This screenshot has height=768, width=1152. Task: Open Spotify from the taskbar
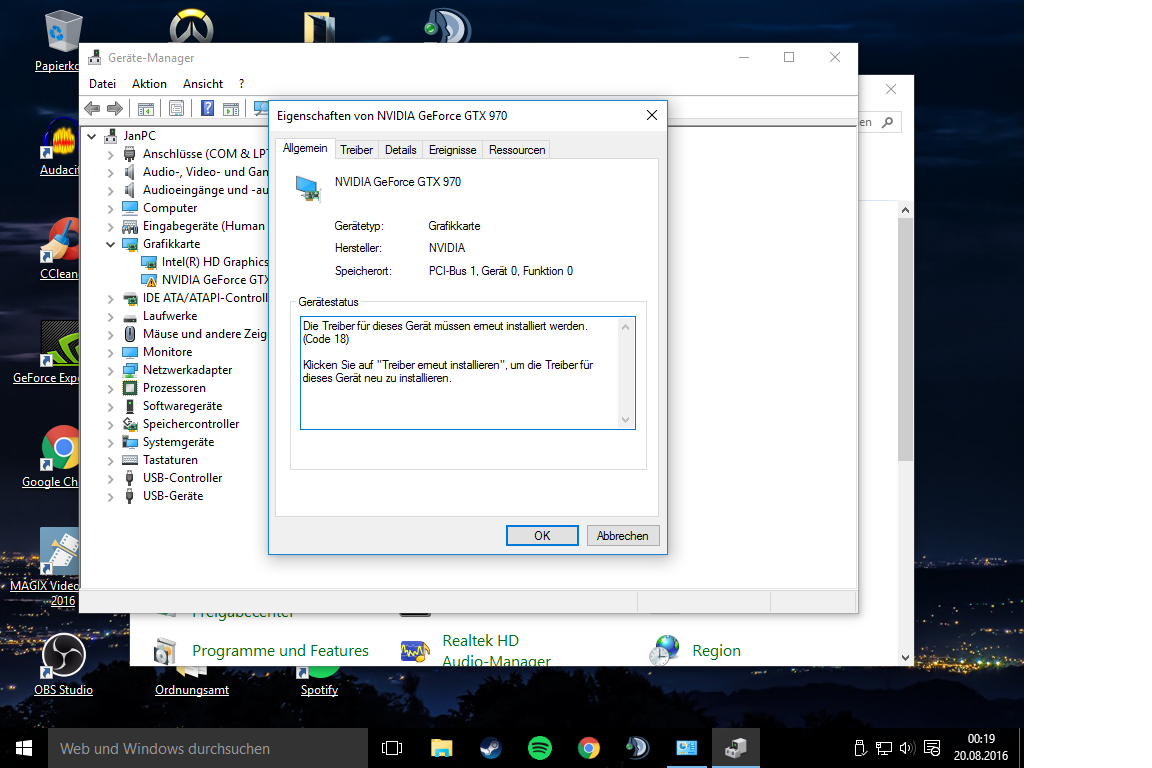[x=540, y=748]
